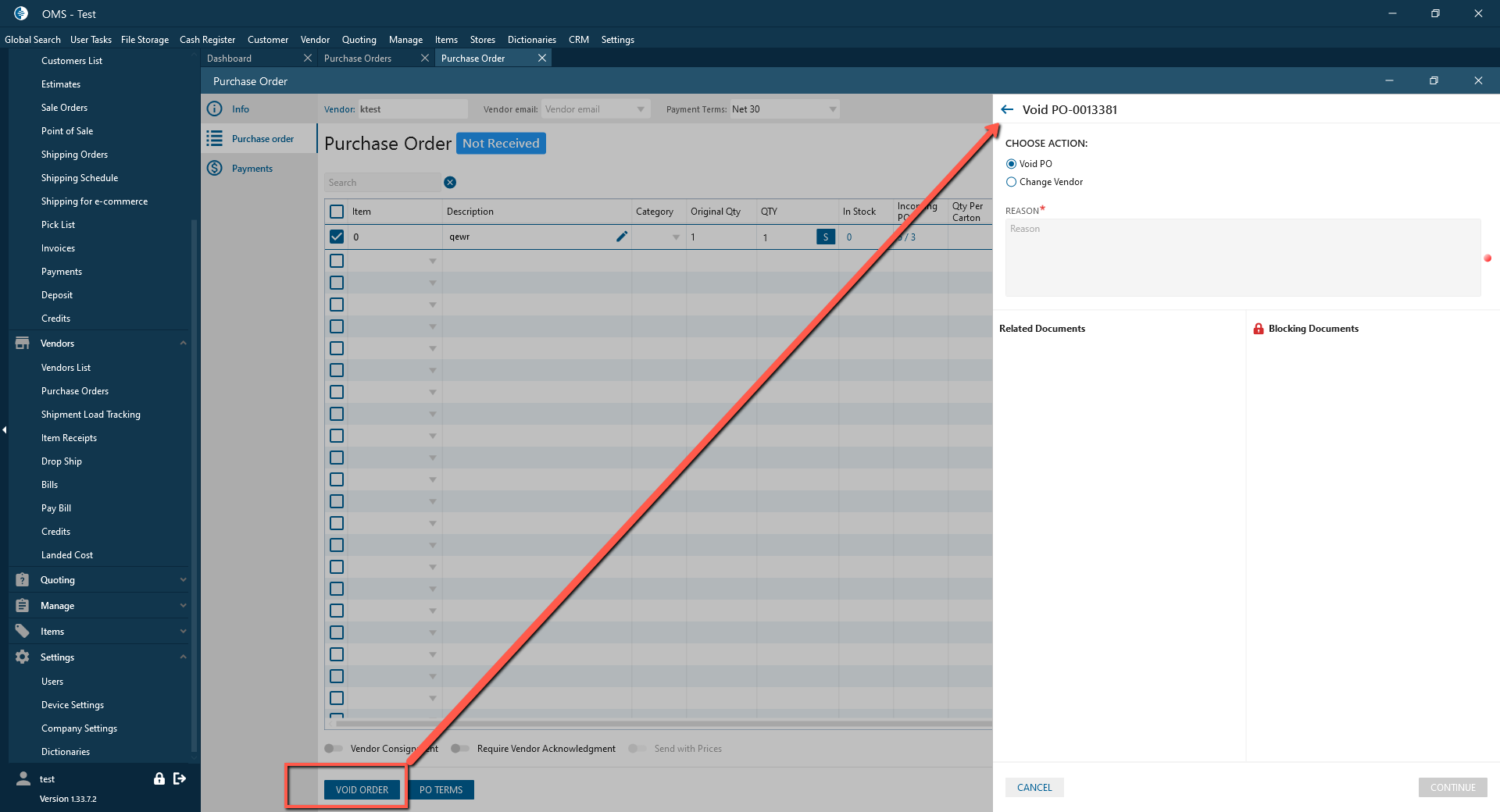
Task: Click the CONTINUE button
Action: pyautogui.click(x=1452, y=787)
